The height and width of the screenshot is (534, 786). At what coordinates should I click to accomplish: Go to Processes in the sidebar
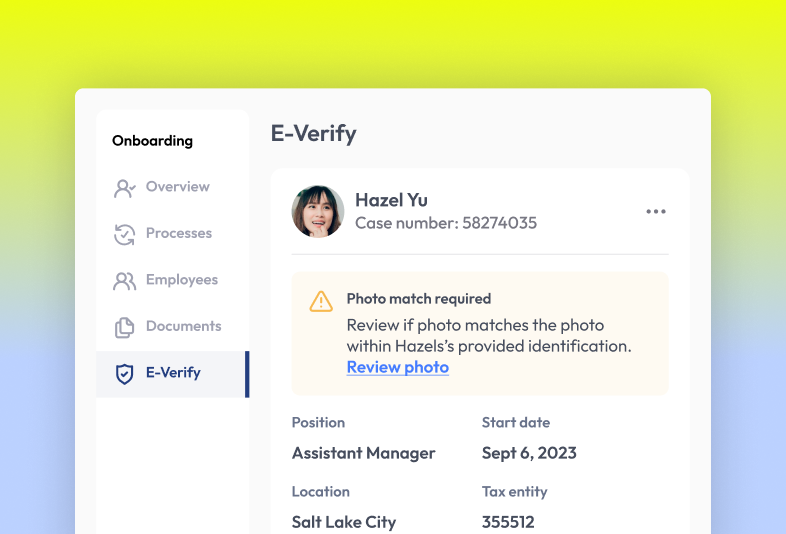point(178,233)
